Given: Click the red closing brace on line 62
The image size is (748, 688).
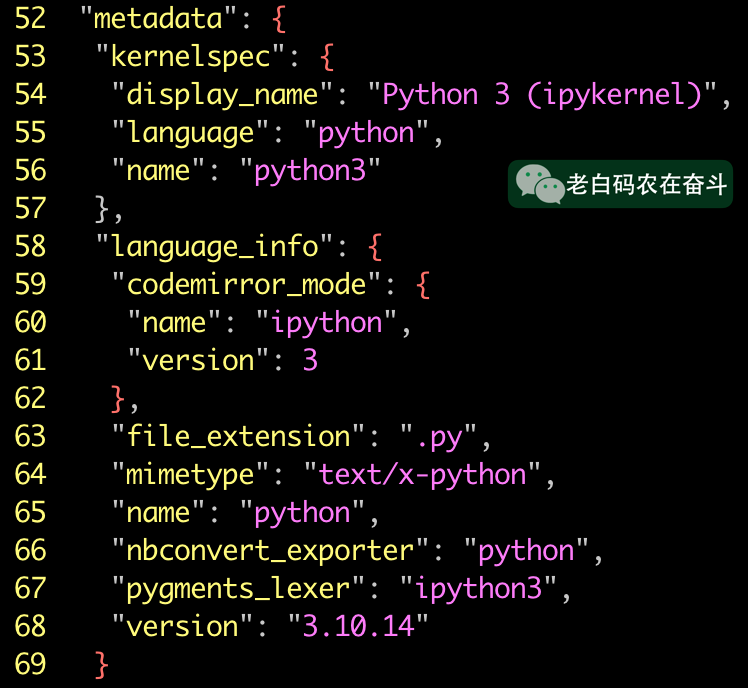Looking at the screenshot, I should 118,399.
